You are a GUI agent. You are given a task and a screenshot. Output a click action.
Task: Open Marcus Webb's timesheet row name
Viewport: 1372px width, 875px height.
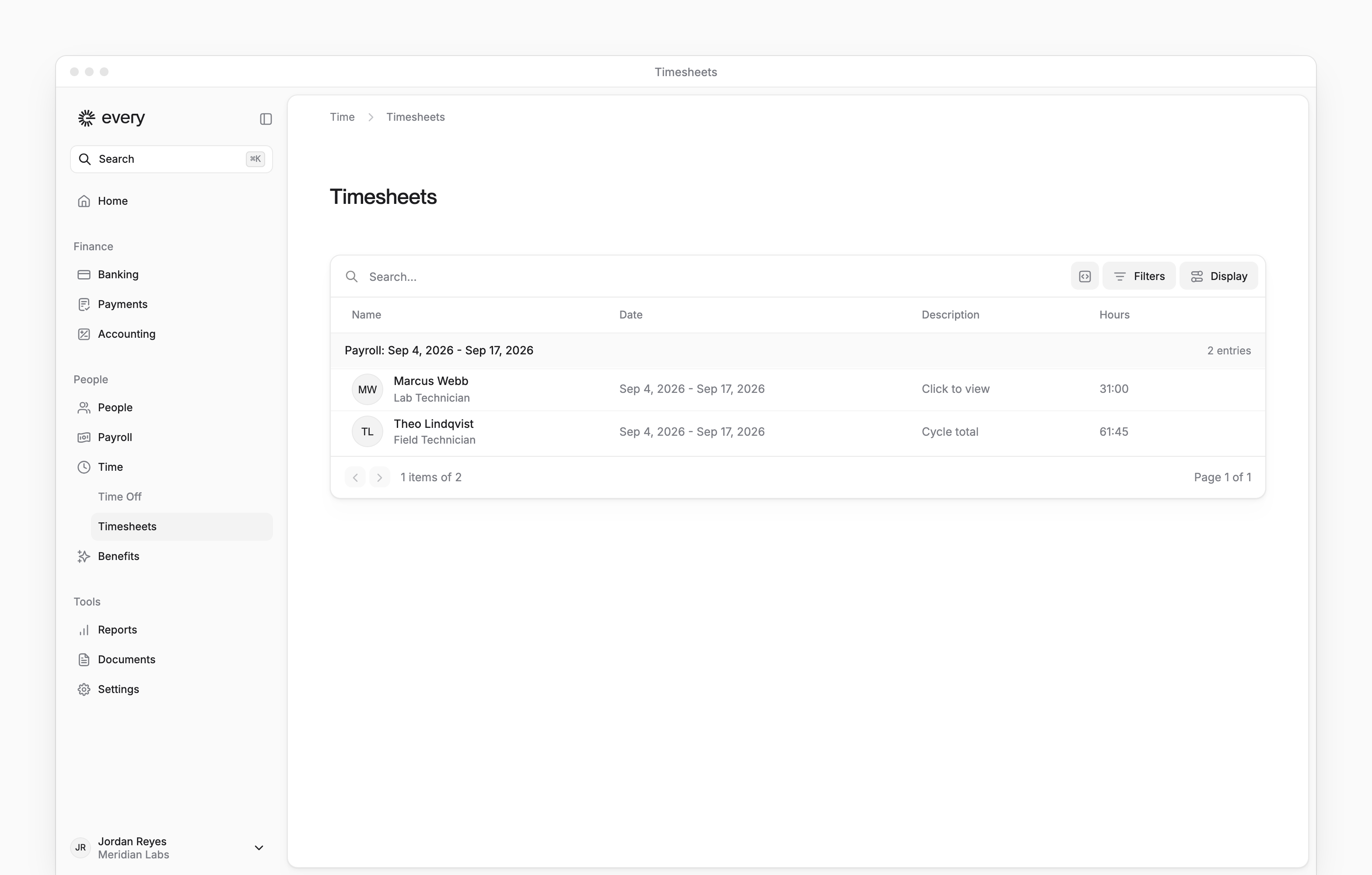click(x=431, y=381)
